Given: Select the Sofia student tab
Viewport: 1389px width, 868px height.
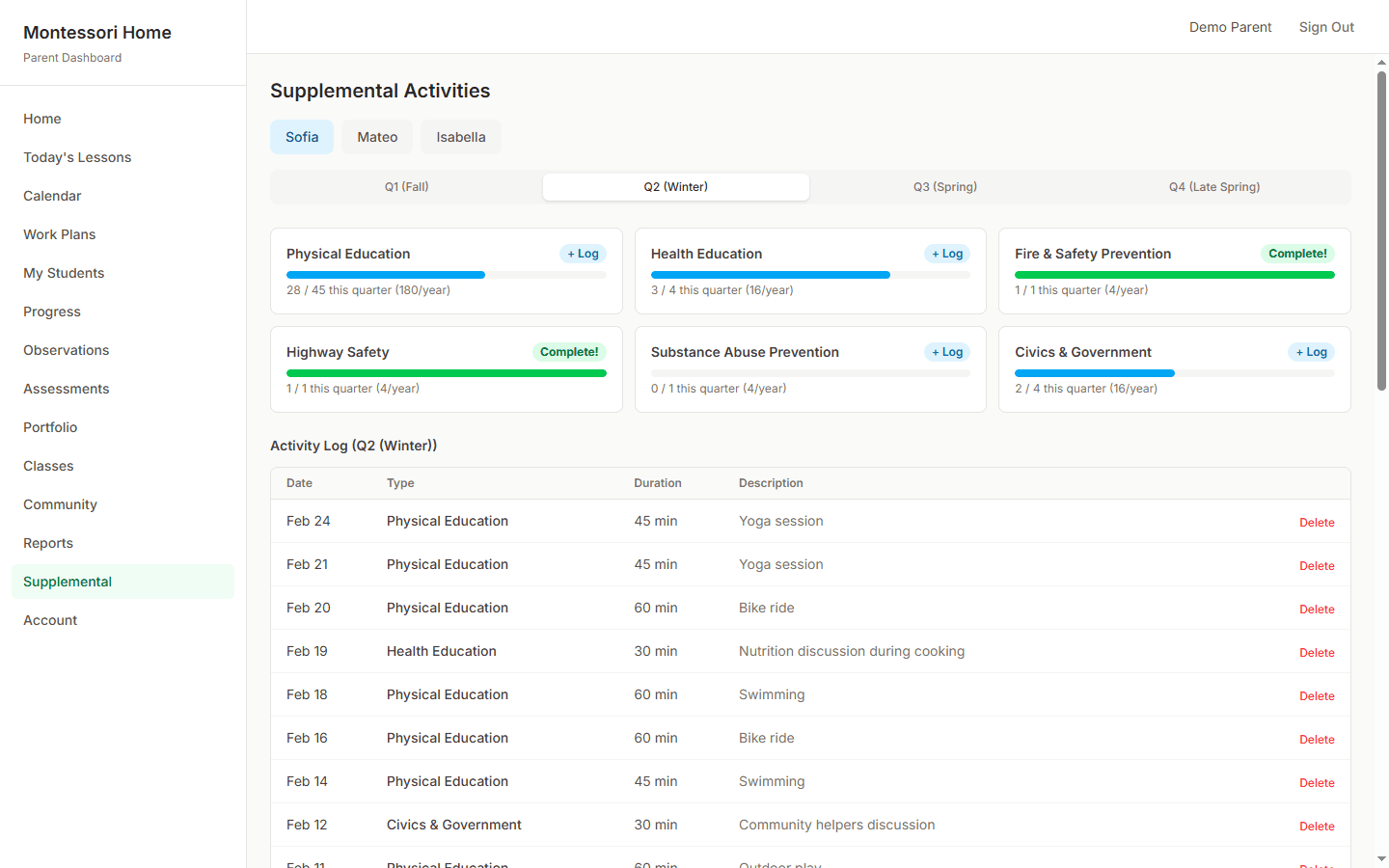Looking at the screenshot, I should click(x=301, y=137).
